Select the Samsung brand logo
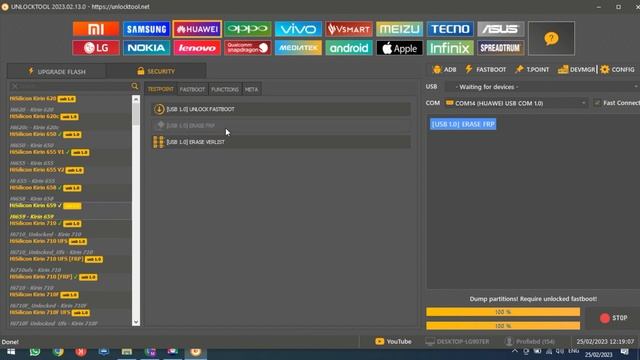This screenshot has width=640, height=360. click(x=146, y=29)
